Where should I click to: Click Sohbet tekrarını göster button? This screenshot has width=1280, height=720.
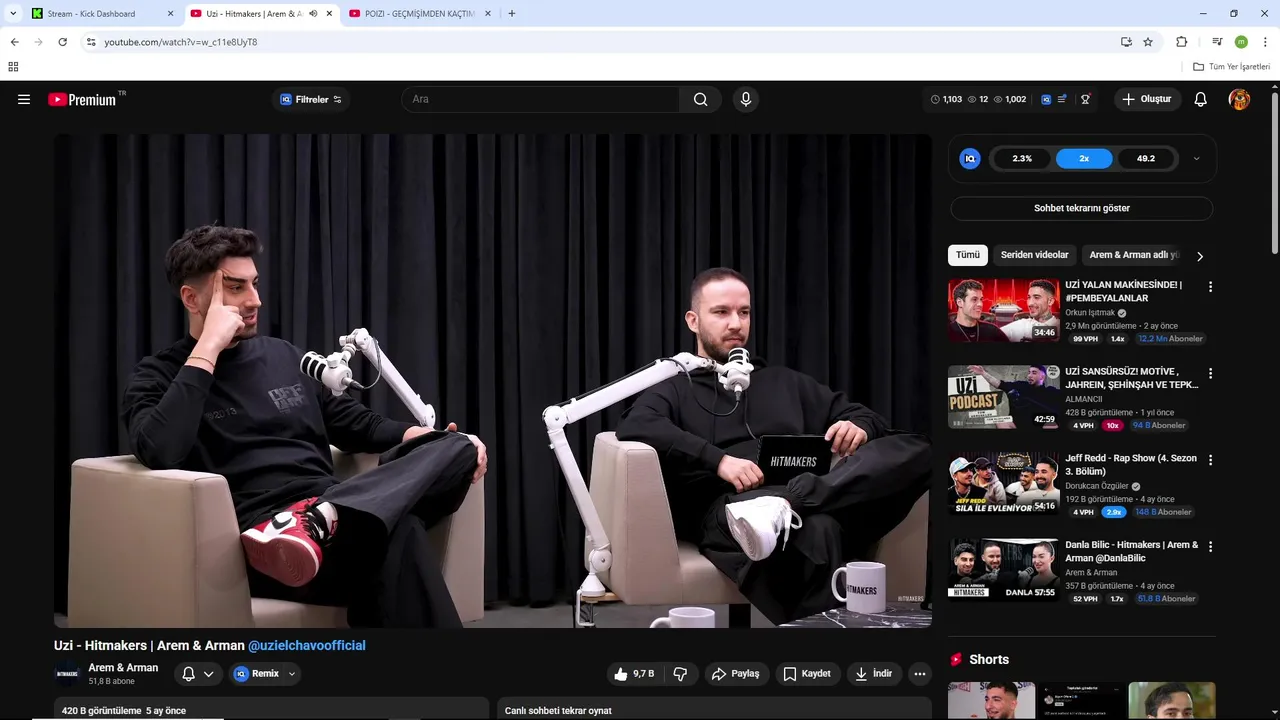(x=1082, y=208)
